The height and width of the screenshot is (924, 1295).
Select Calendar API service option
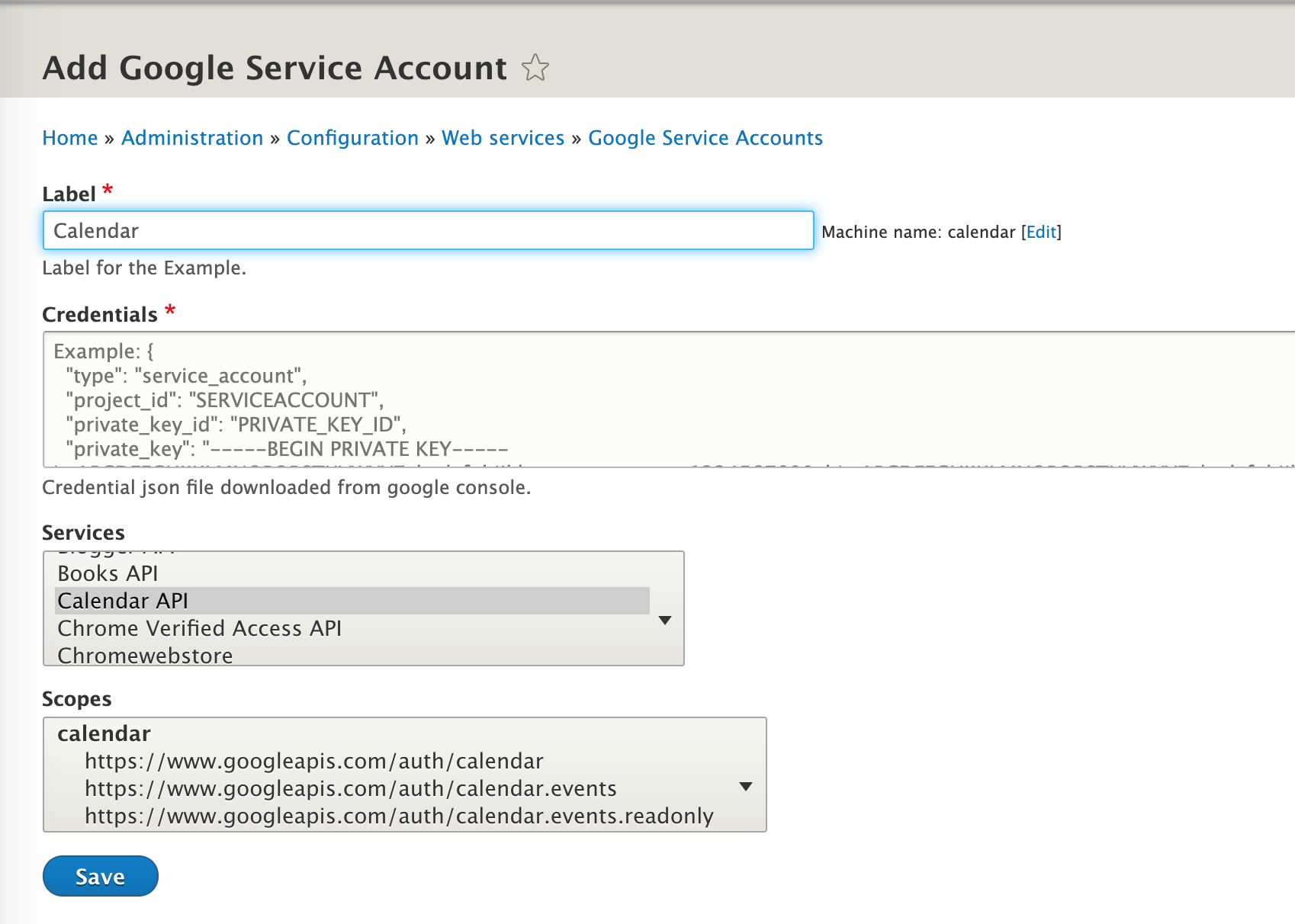click(x=124, y=601)
